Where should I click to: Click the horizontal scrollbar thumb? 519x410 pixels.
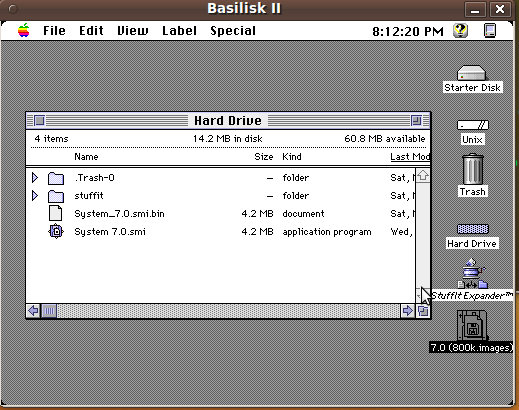click(x=49, y=311)
